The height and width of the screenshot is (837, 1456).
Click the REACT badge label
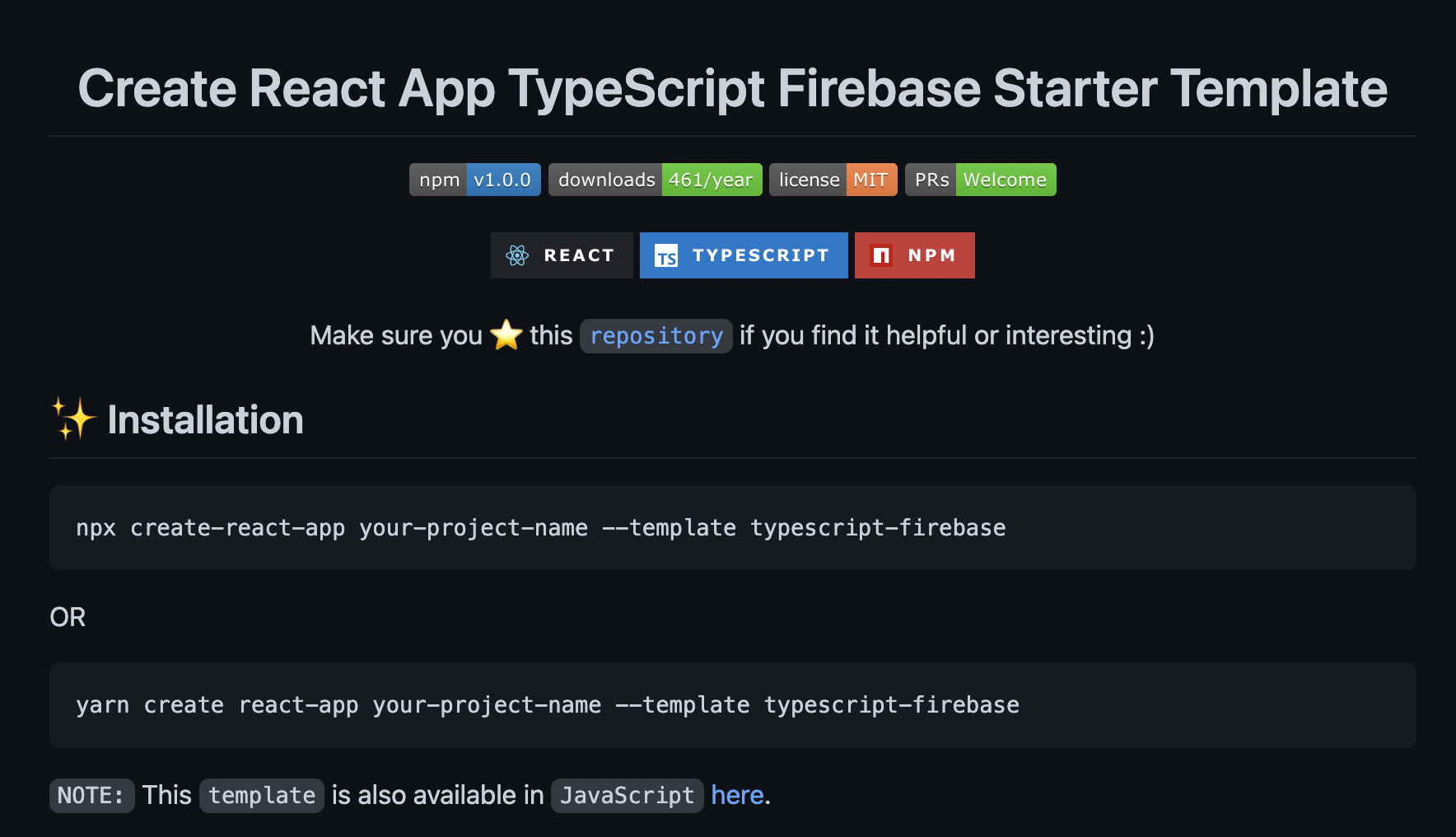pyautogui.click(x=579, y=255)
